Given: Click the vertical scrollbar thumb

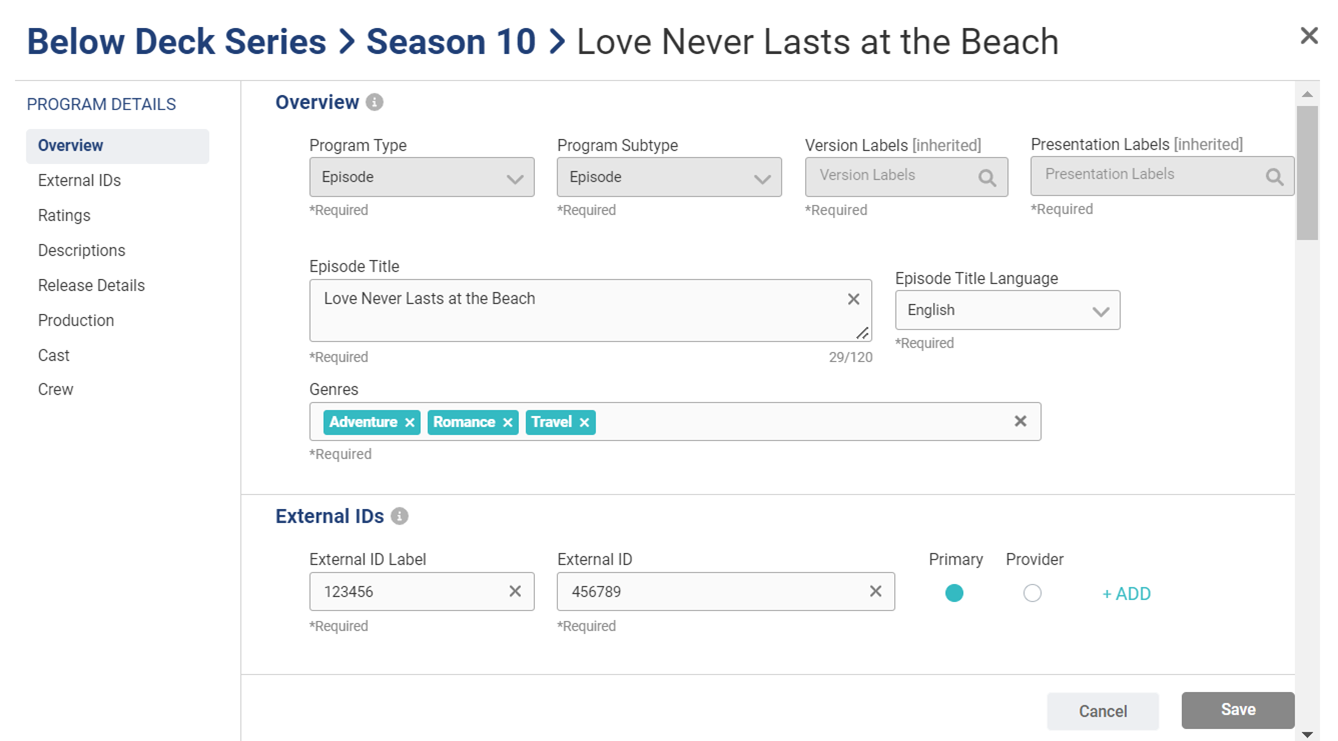Looking at the screenshot, I should pos(1307,172).
